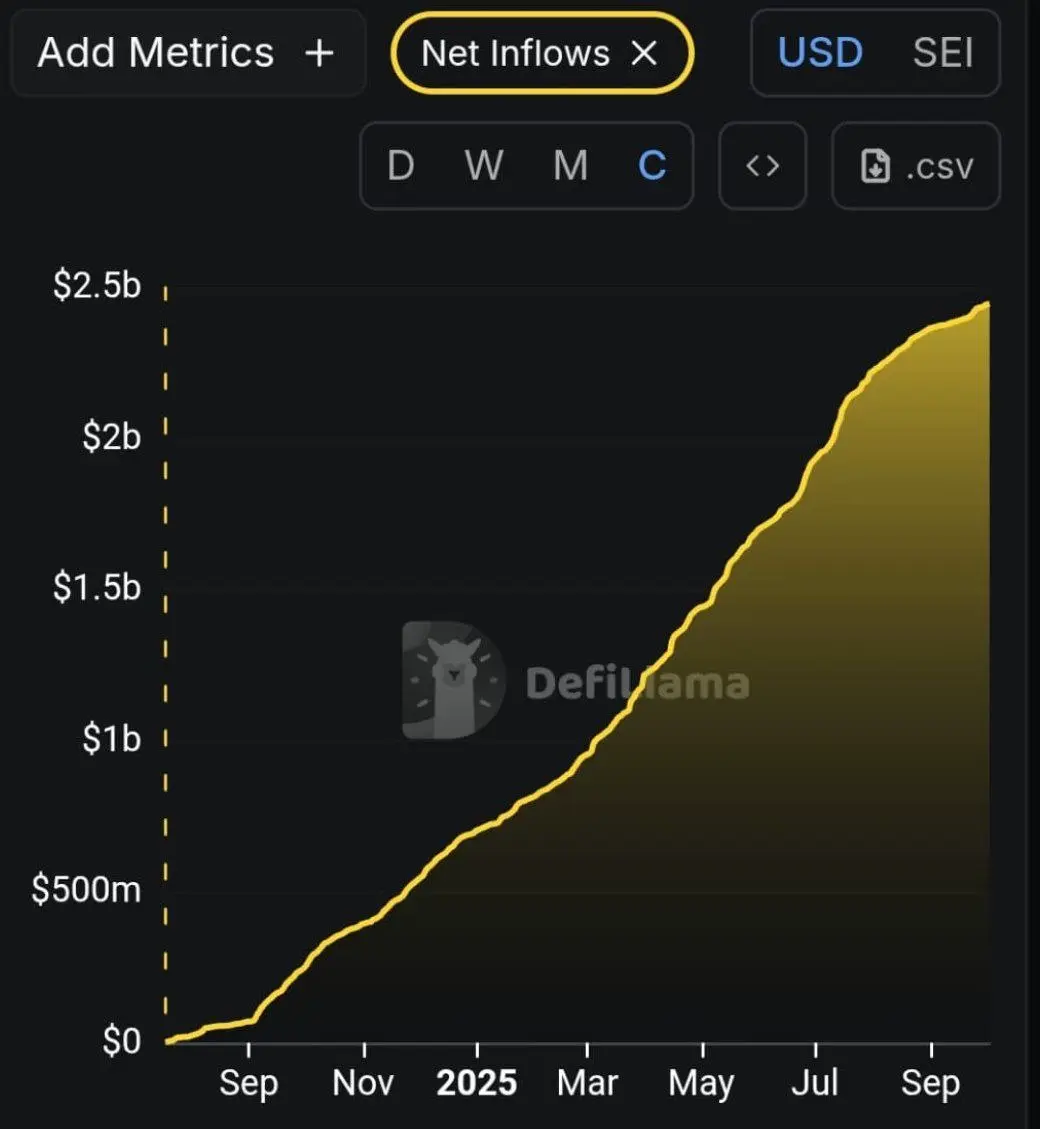Select the weekly W interval
The width and height of the screenshot is (1040, 1129).
coord(484,166)
